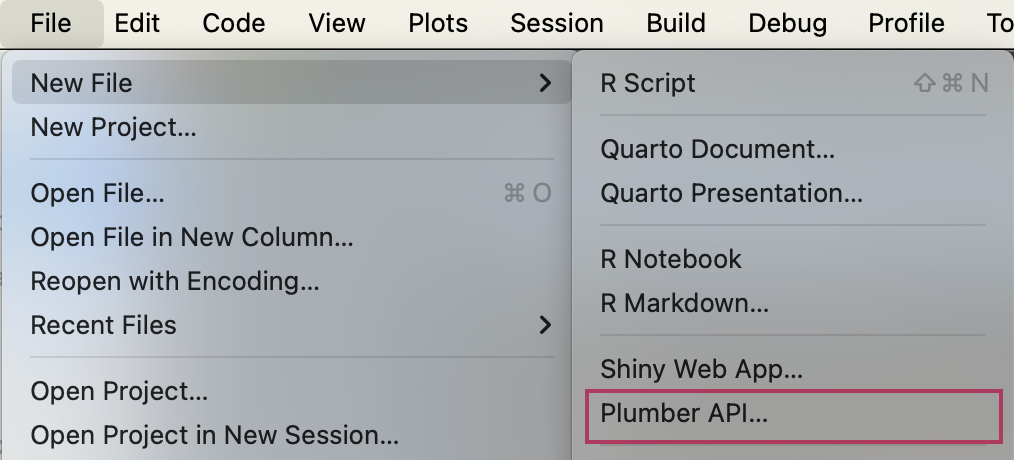The image size is (1014, 460).
Task: Select Open File in New Column
Action: point(192,237)
